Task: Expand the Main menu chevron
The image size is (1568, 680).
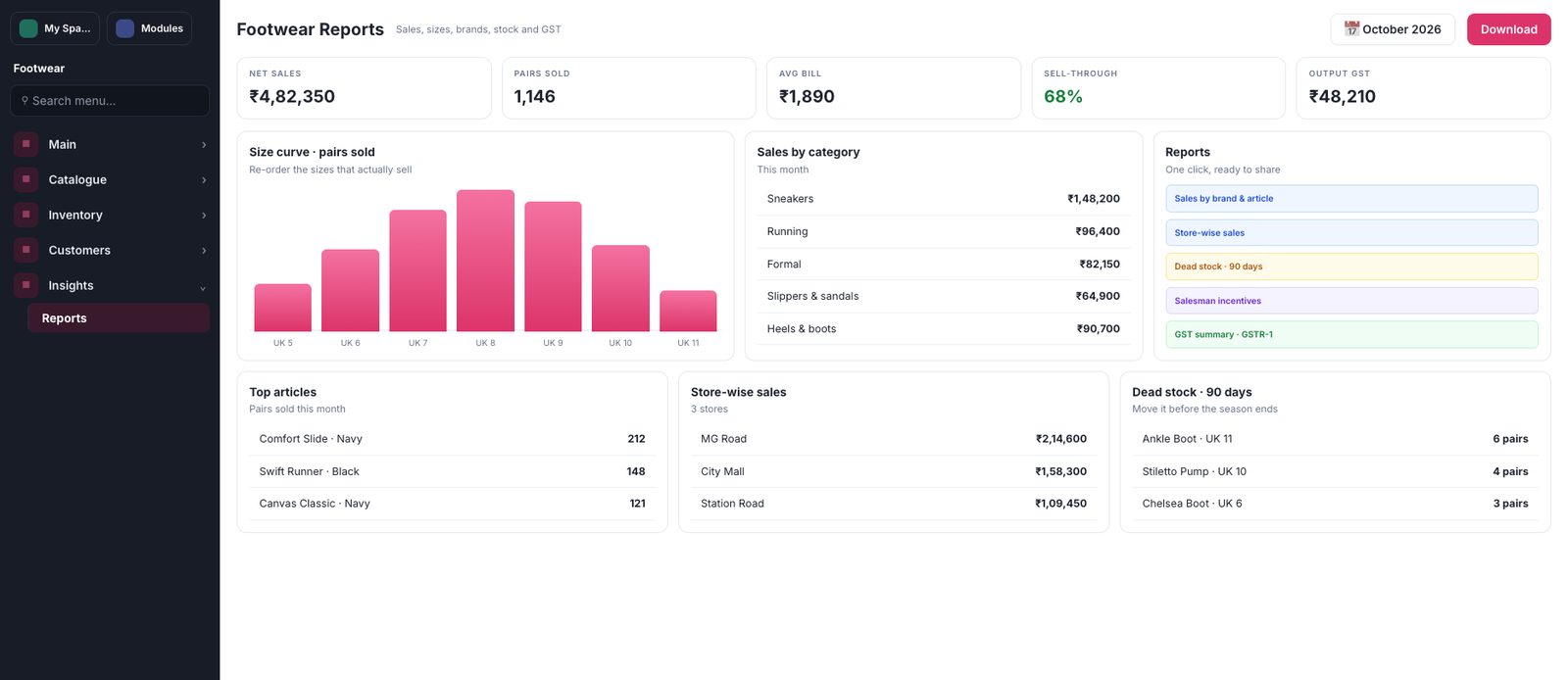Action: tap(204, 145)
